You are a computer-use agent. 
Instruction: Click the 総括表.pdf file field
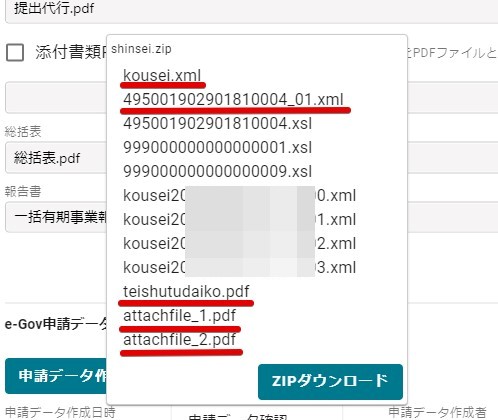click(56, 158)
